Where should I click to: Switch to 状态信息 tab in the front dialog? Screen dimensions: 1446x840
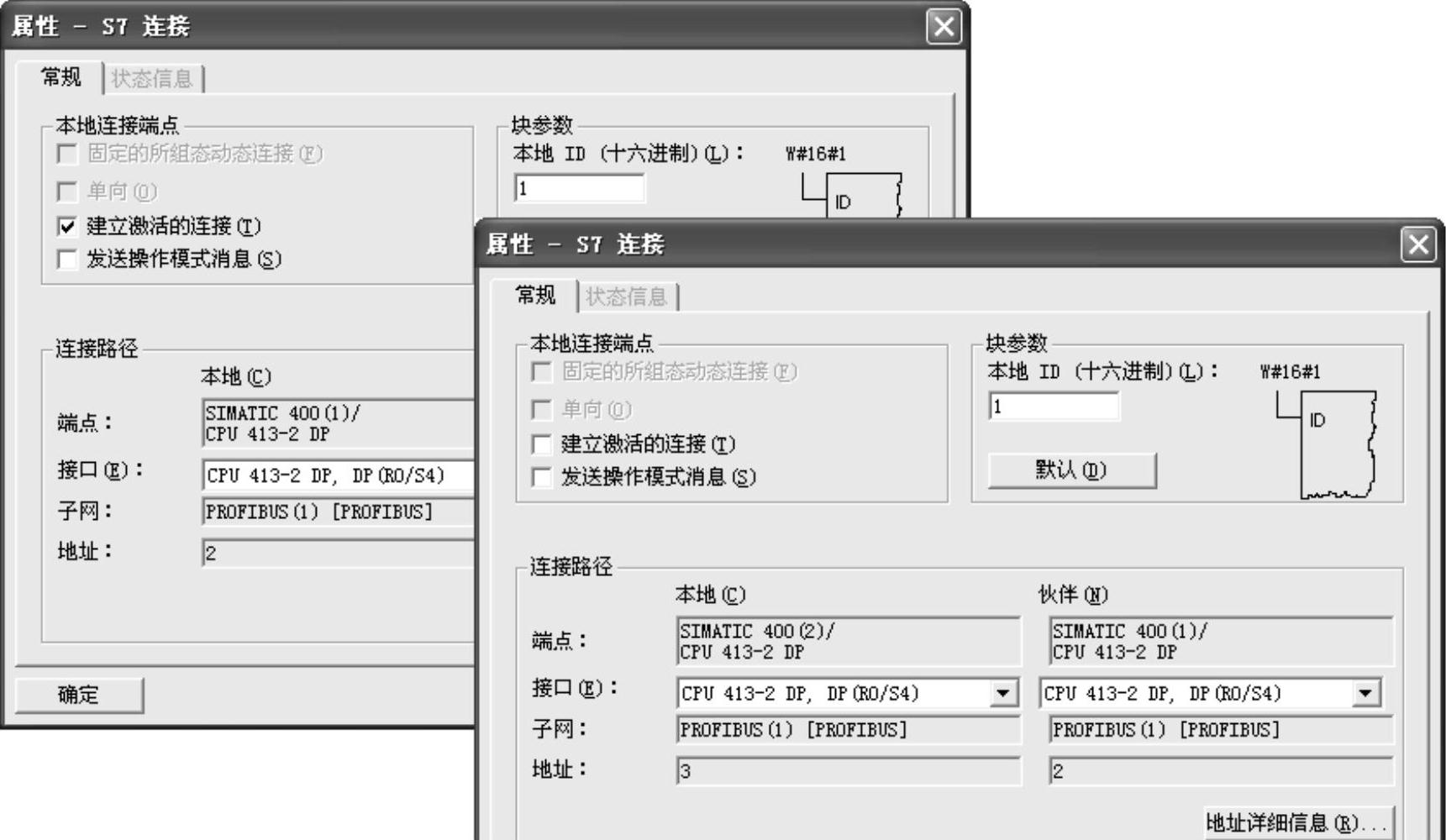coord(626,297)
